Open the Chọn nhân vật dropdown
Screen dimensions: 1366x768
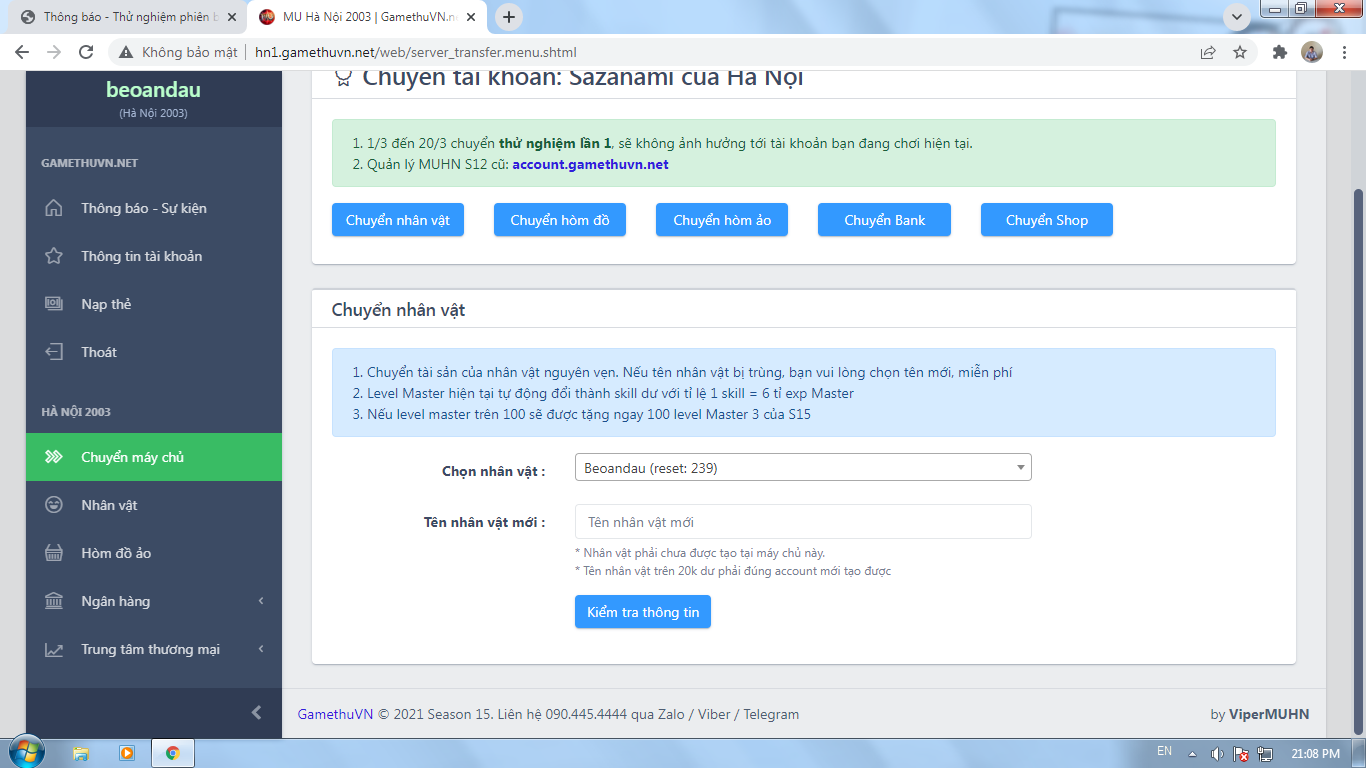(802, 468)
